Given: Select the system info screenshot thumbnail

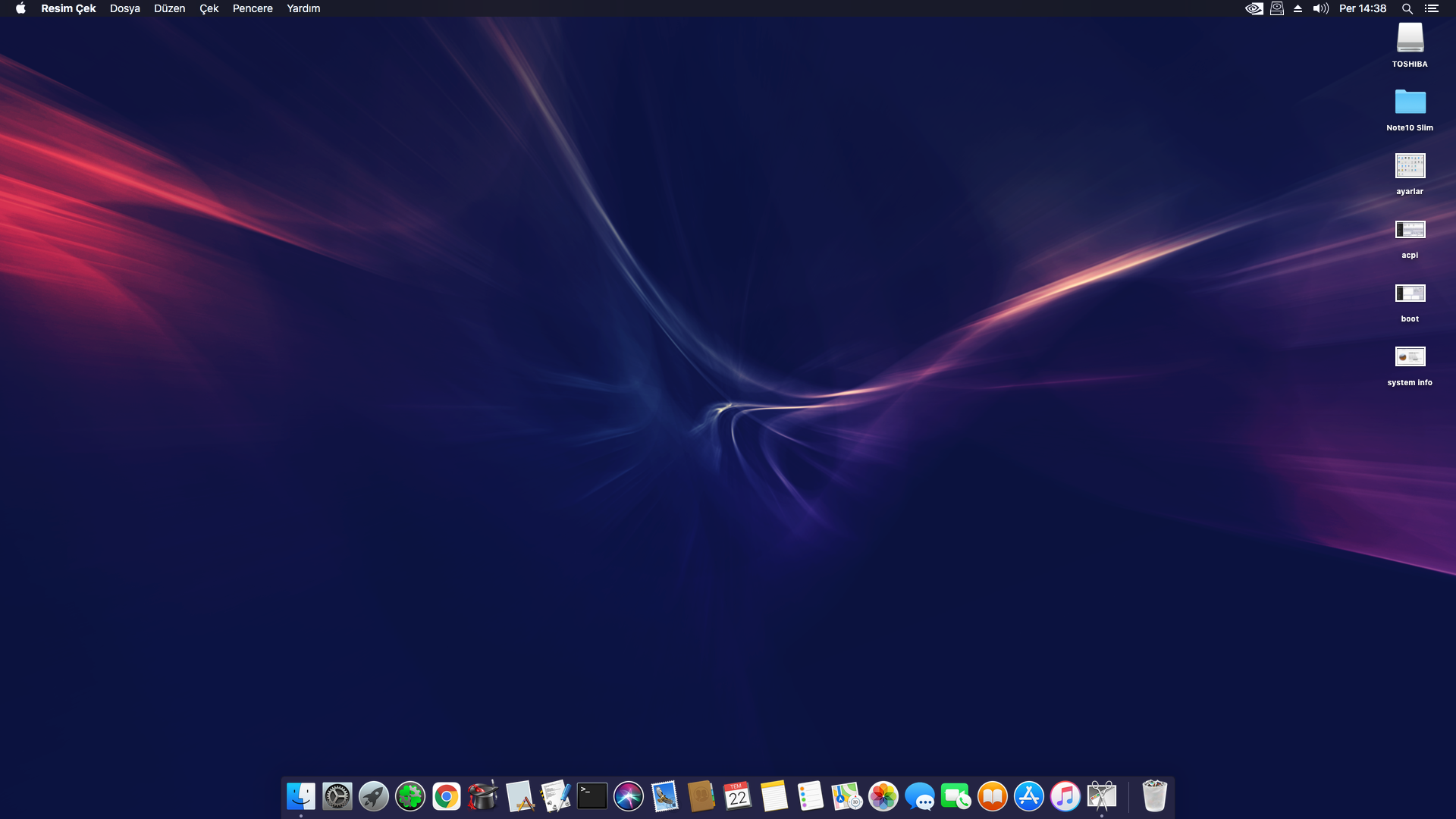Looking at the screenshot, I should [x=1410, y=356].
